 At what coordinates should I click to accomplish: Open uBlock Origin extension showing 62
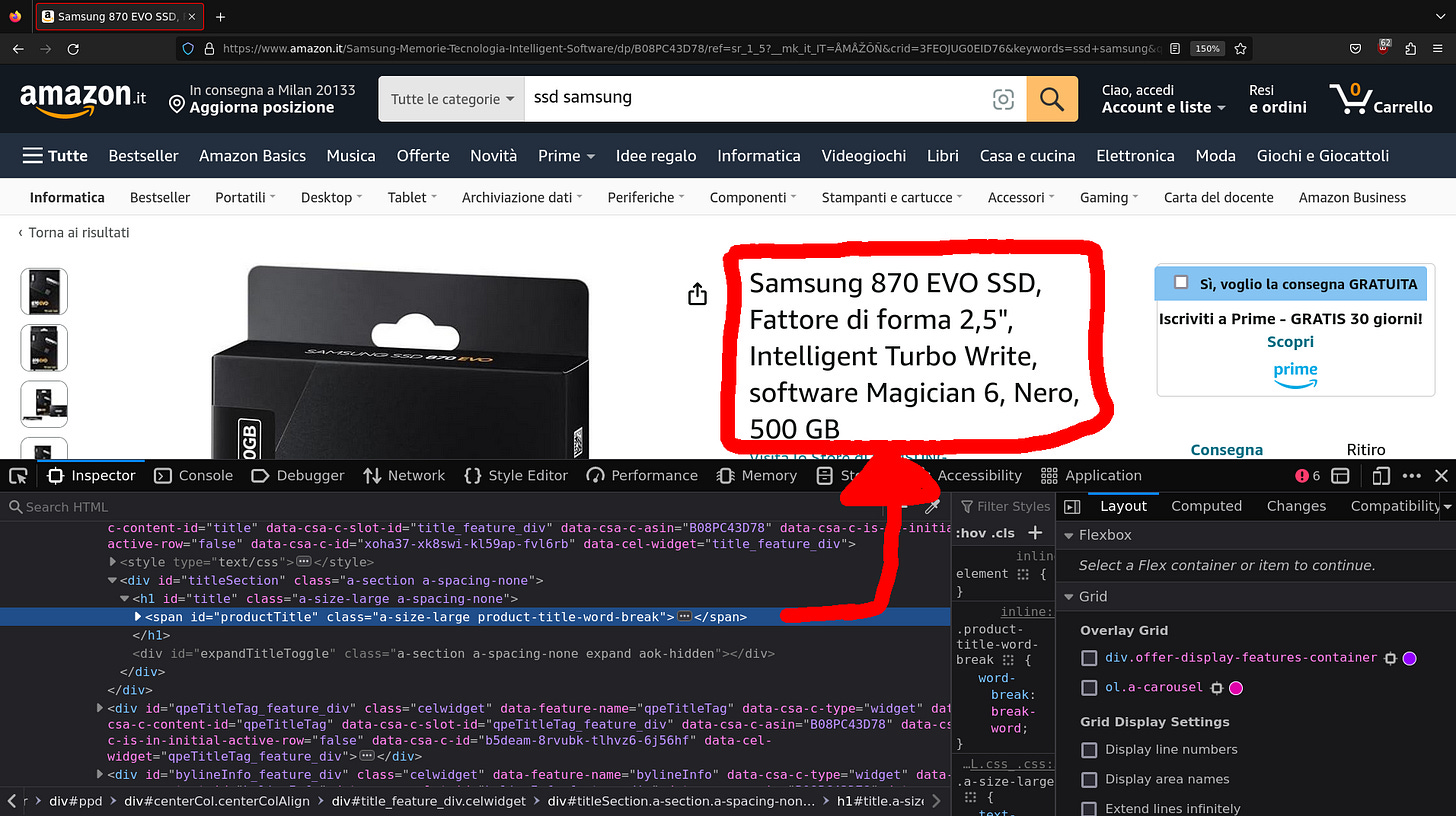1383,47
